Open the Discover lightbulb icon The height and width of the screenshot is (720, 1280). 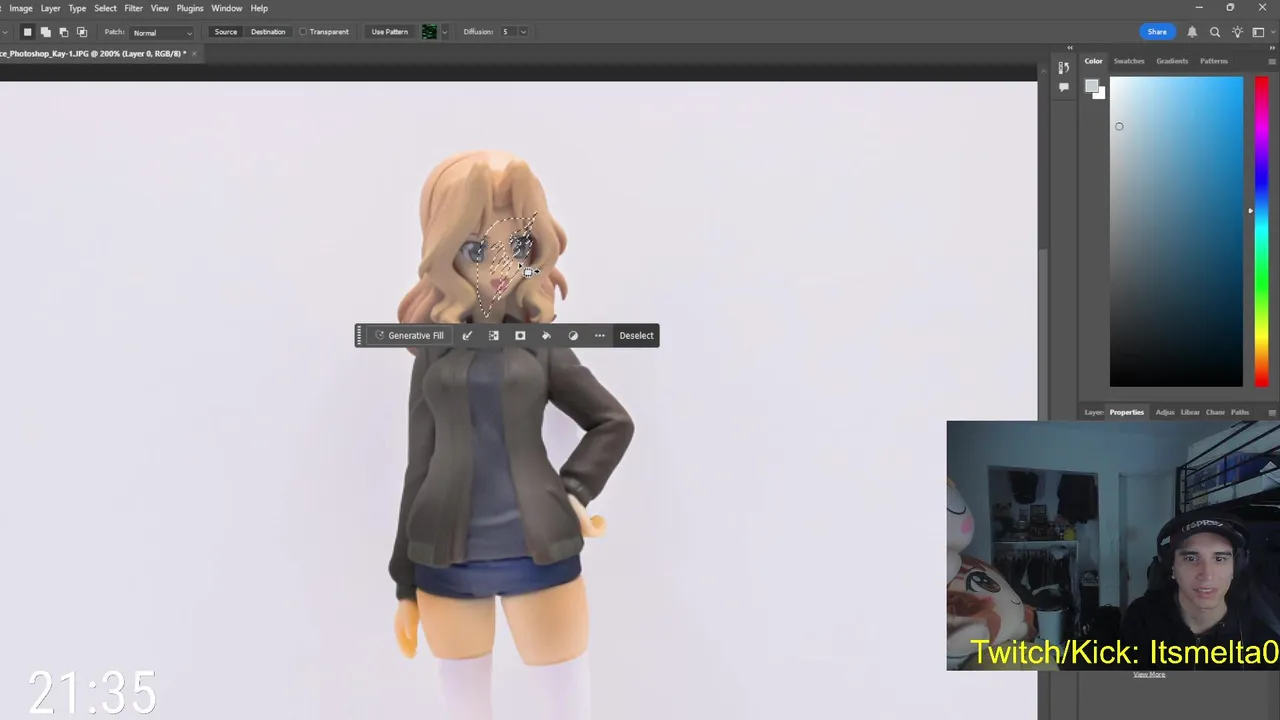click(x=1237, y=32)
